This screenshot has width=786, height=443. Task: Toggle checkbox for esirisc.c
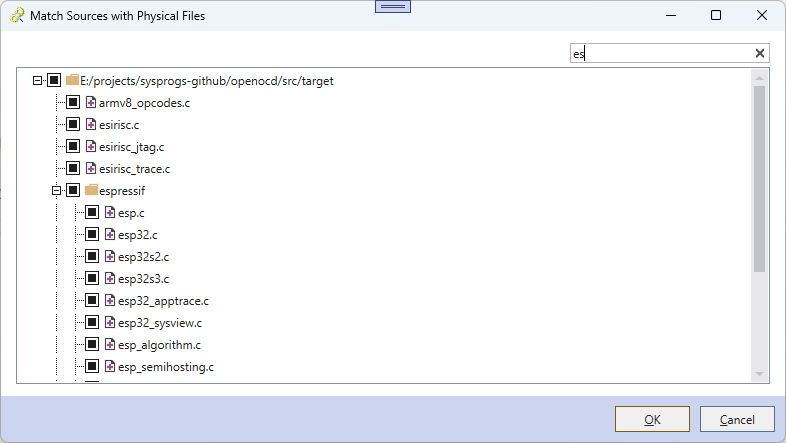(x=73, y=124)
